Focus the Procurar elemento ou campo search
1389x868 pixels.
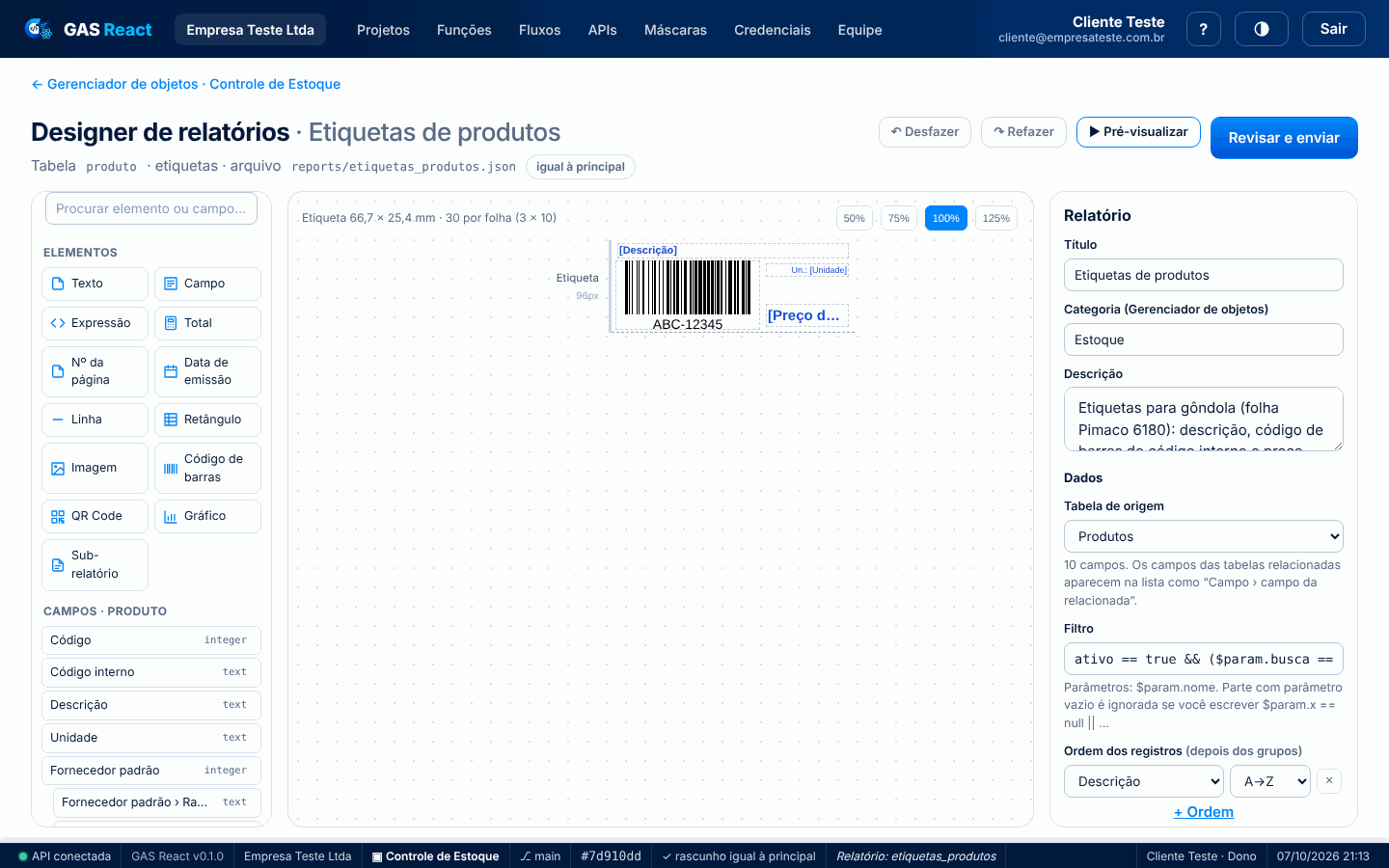(151, 208)
